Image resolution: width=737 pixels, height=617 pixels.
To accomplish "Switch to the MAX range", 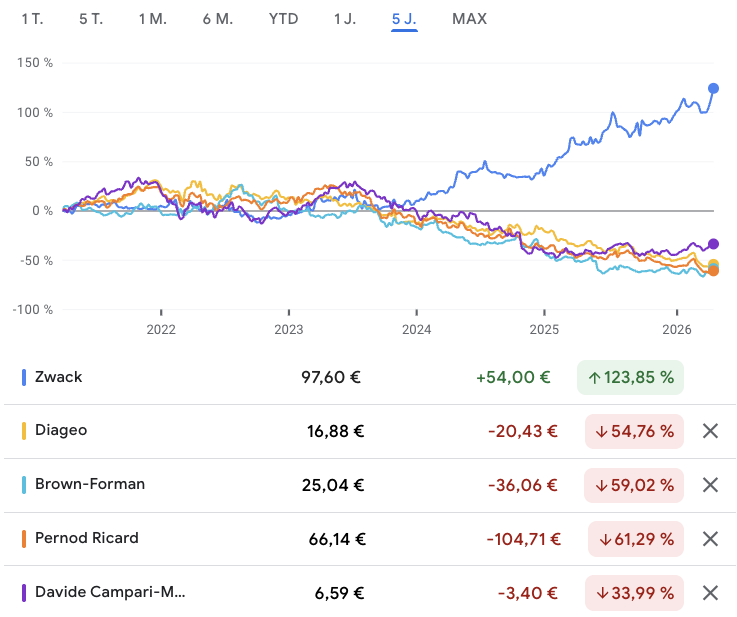I will tap(470, 19).
